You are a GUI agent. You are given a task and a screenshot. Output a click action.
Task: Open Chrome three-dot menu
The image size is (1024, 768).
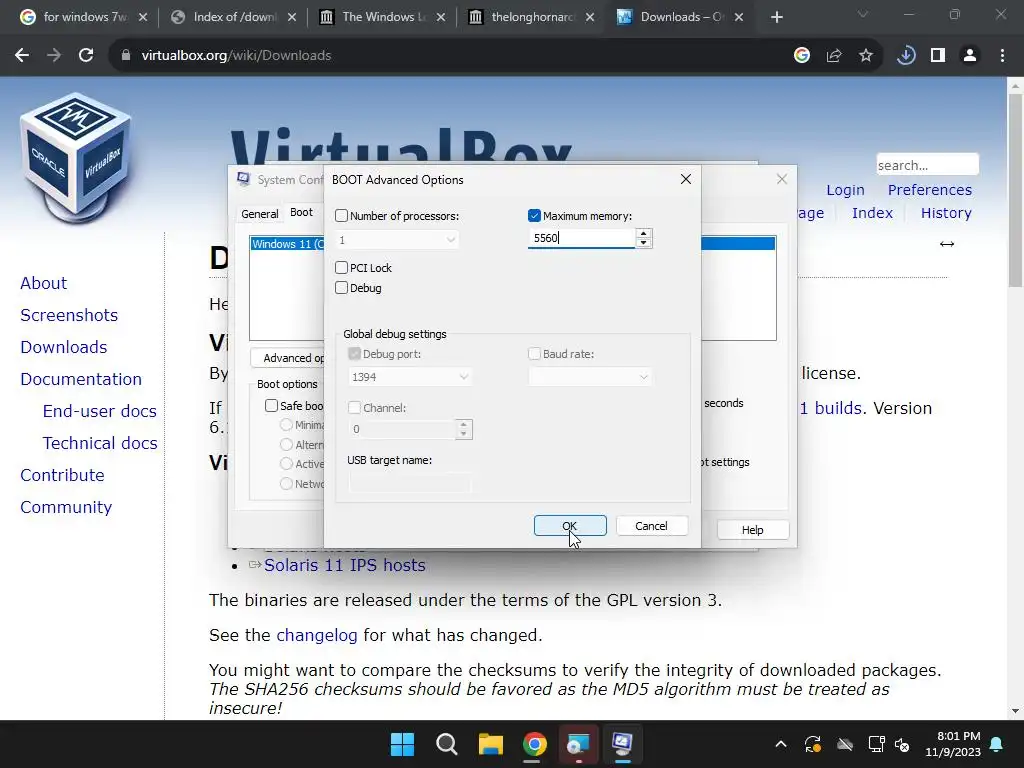1002,56
